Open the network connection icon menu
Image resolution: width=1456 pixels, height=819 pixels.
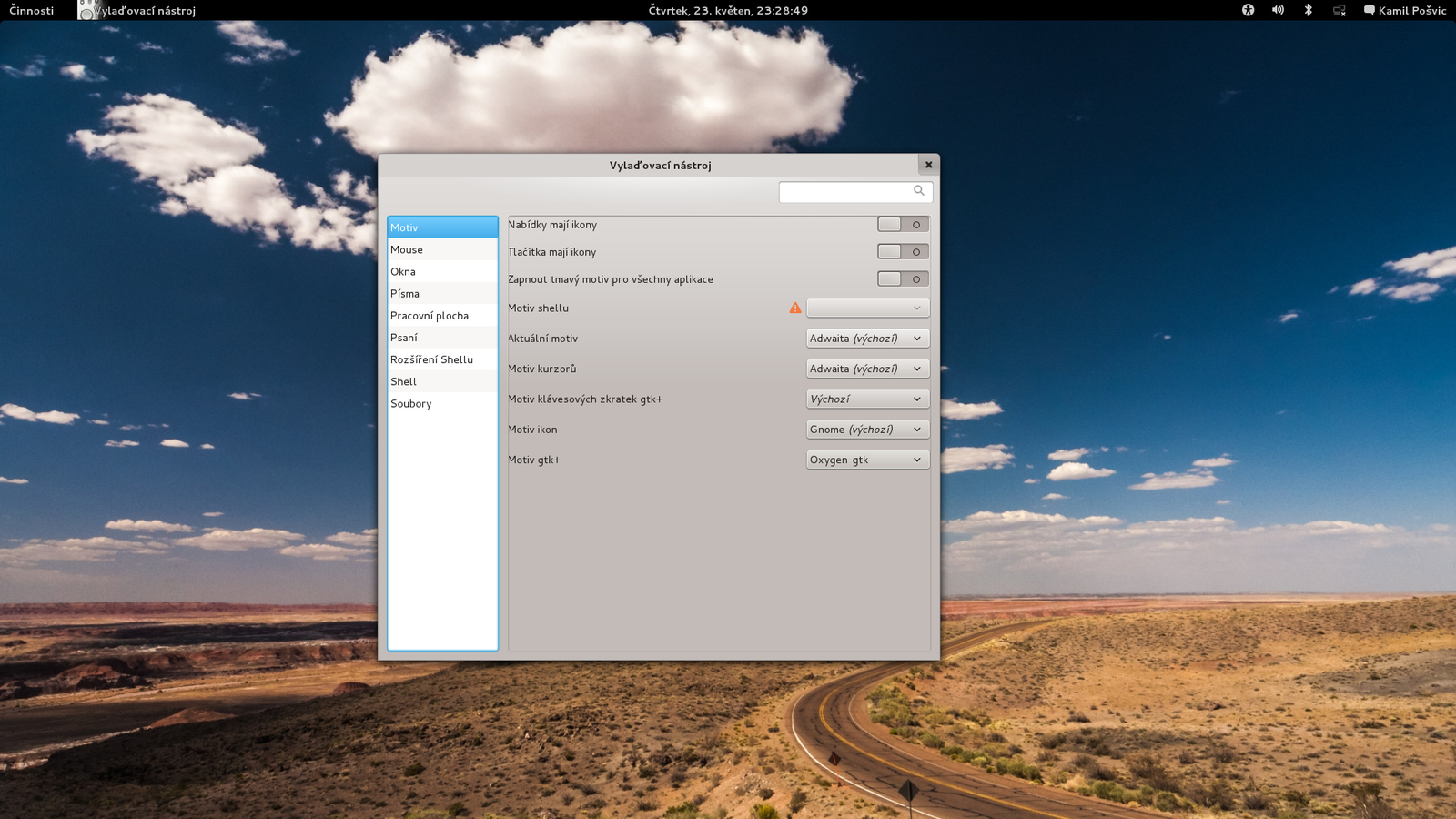coord(1340,10)
